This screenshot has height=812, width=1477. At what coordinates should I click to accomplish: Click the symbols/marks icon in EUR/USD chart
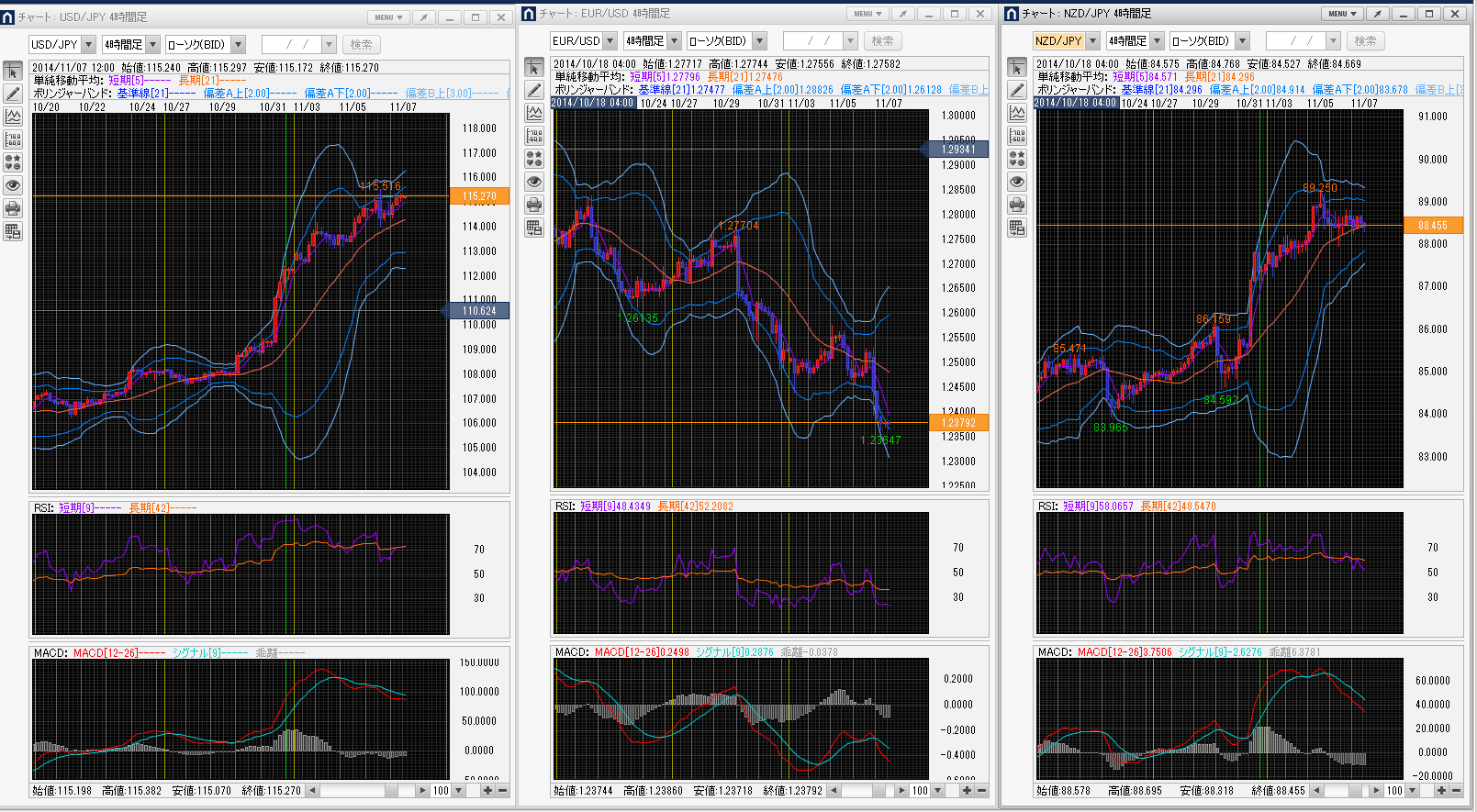[534, 159]
